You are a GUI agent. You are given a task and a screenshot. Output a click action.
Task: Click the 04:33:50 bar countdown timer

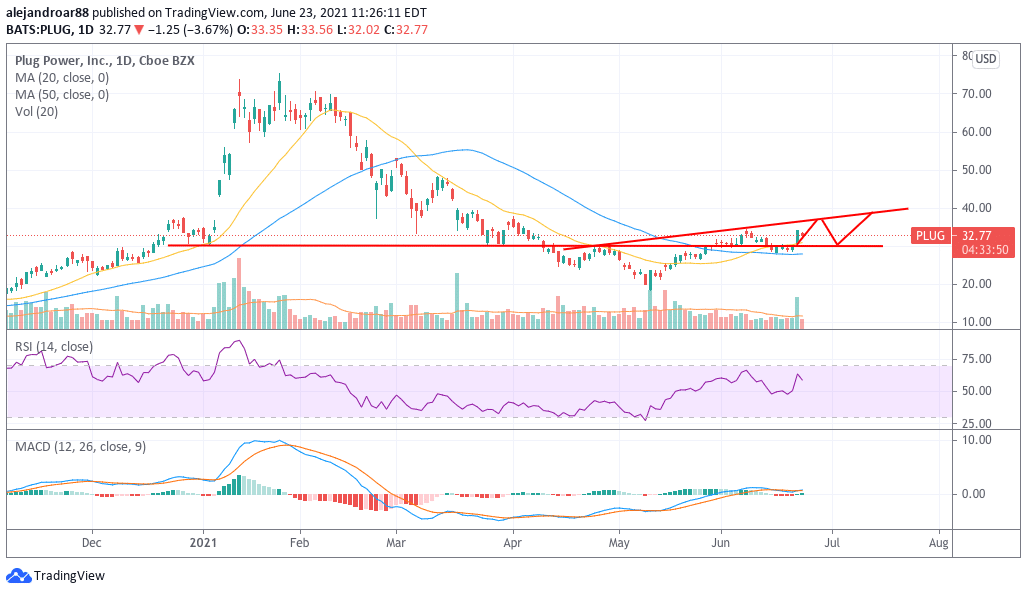click(985, 250)
